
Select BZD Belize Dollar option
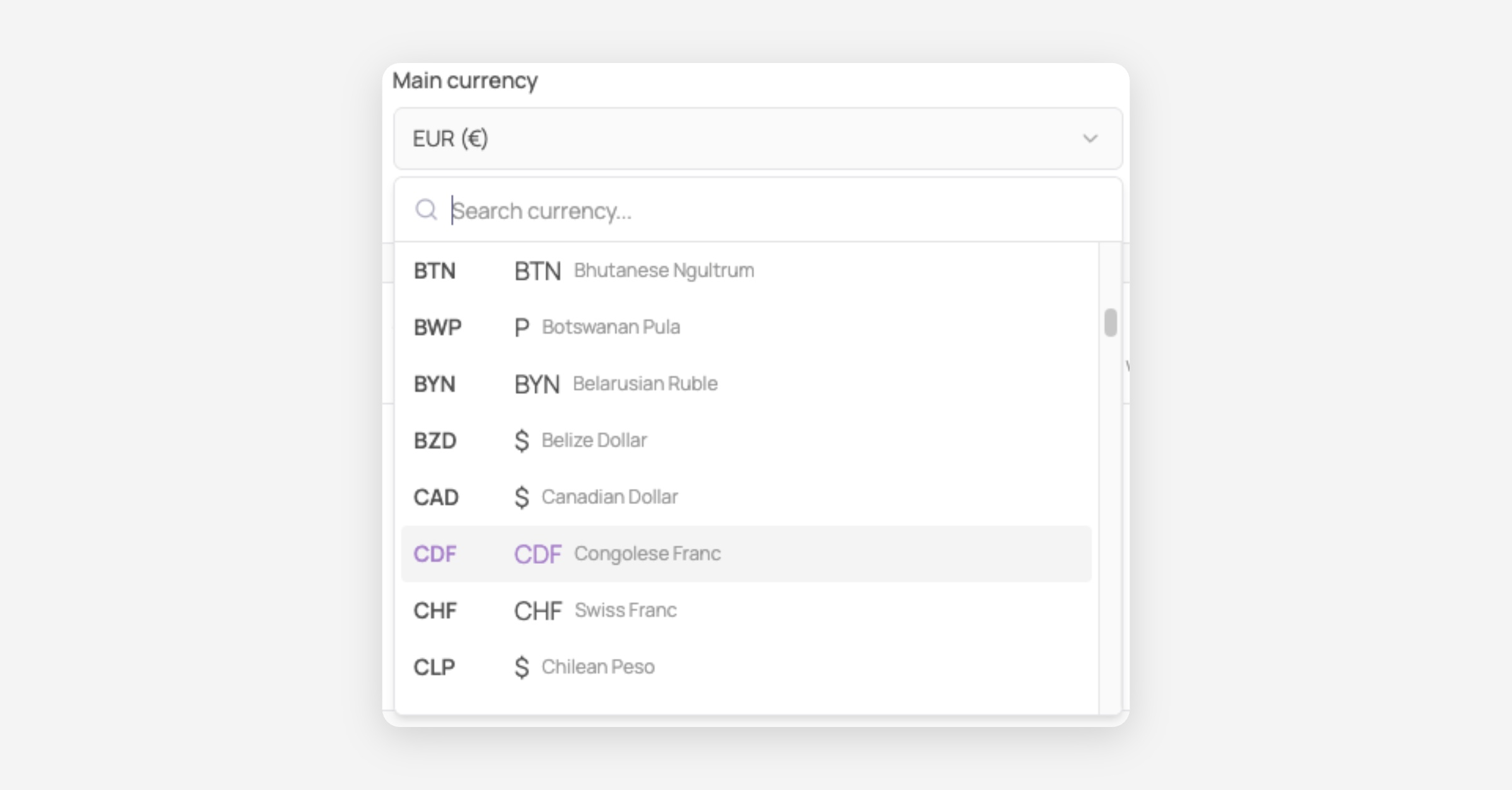(x=746, y=440)
